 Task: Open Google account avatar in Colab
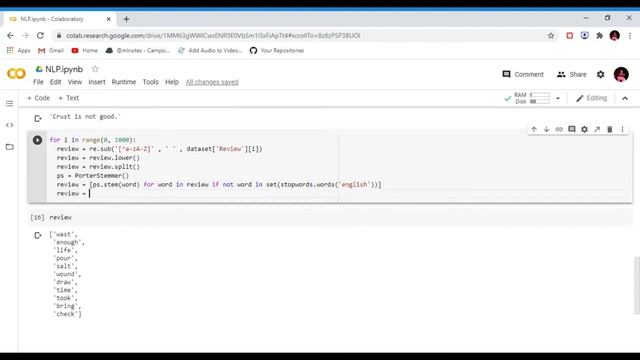pos(621,74)
